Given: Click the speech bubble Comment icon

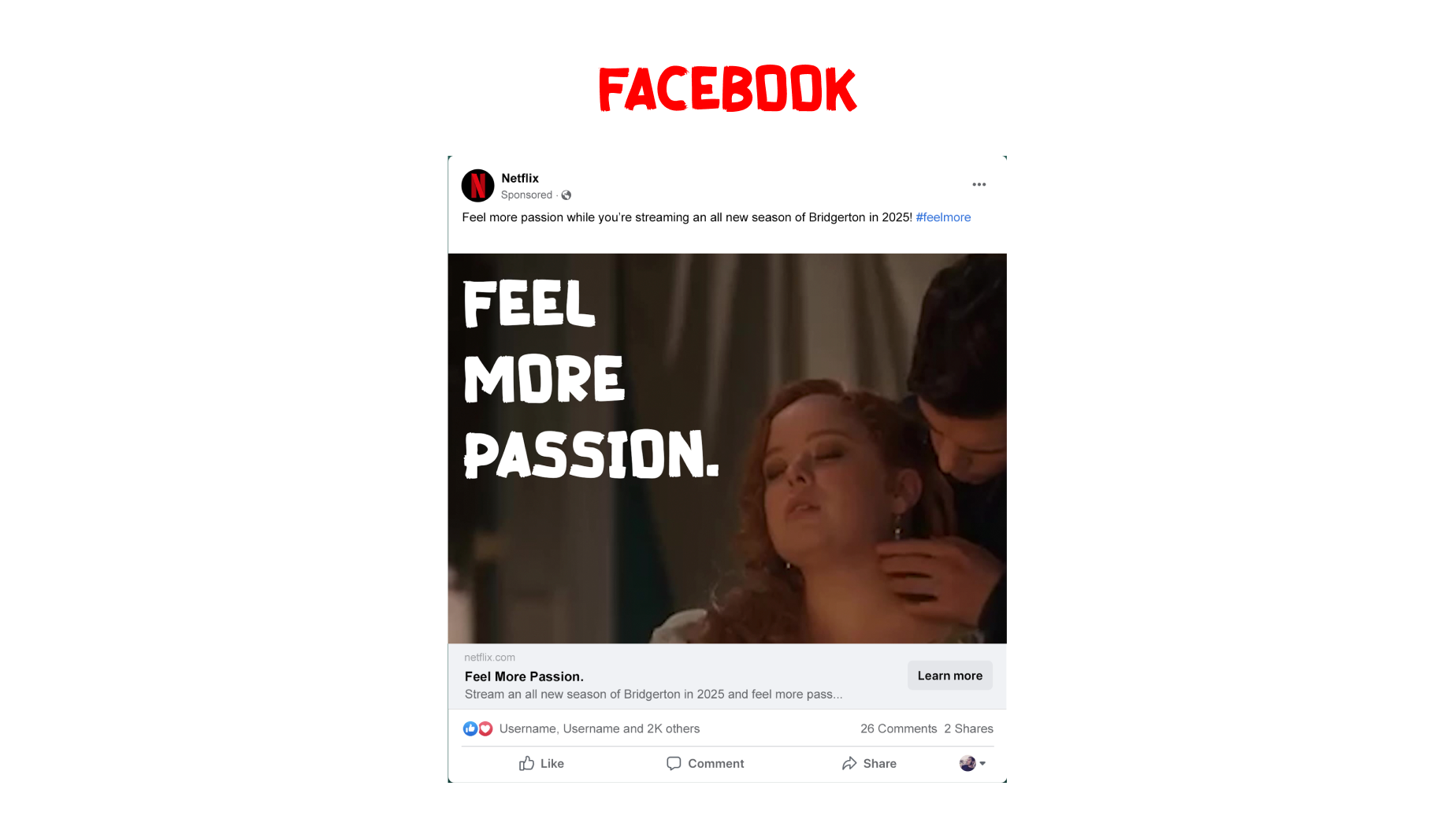Looking at the screenshot, I should pyautogui.click(x=674, y=763).
